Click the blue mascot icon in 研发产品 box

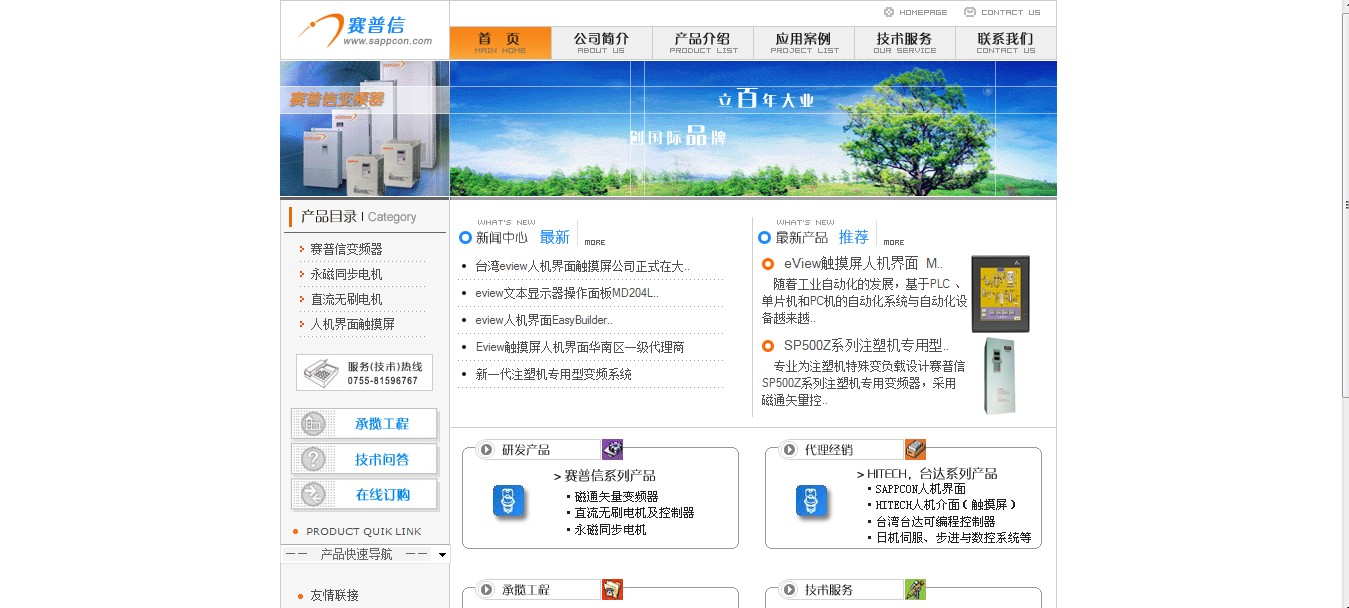tap(509, 501)
